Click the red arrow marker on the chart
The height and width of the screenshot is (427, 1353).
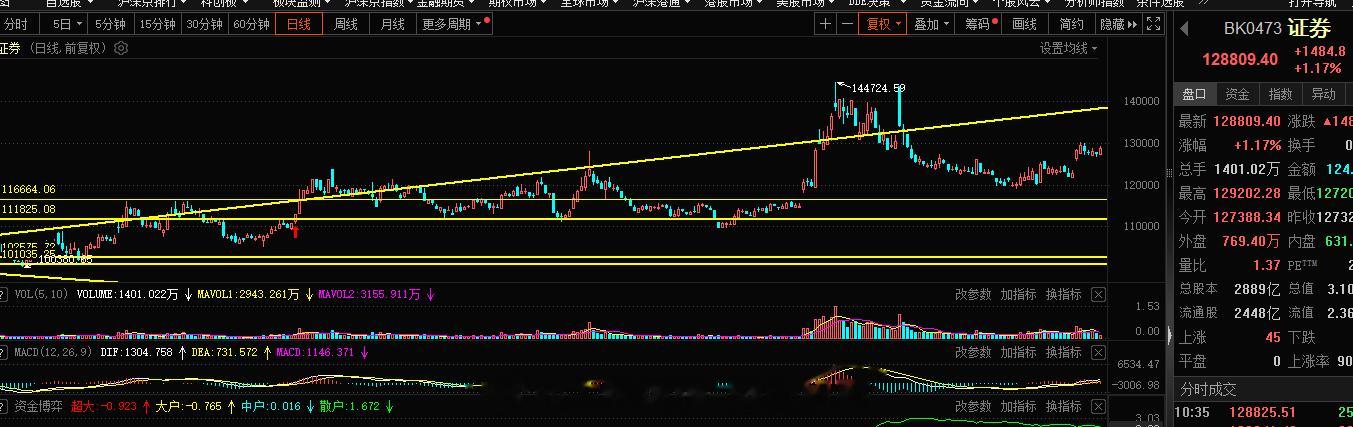295,231
